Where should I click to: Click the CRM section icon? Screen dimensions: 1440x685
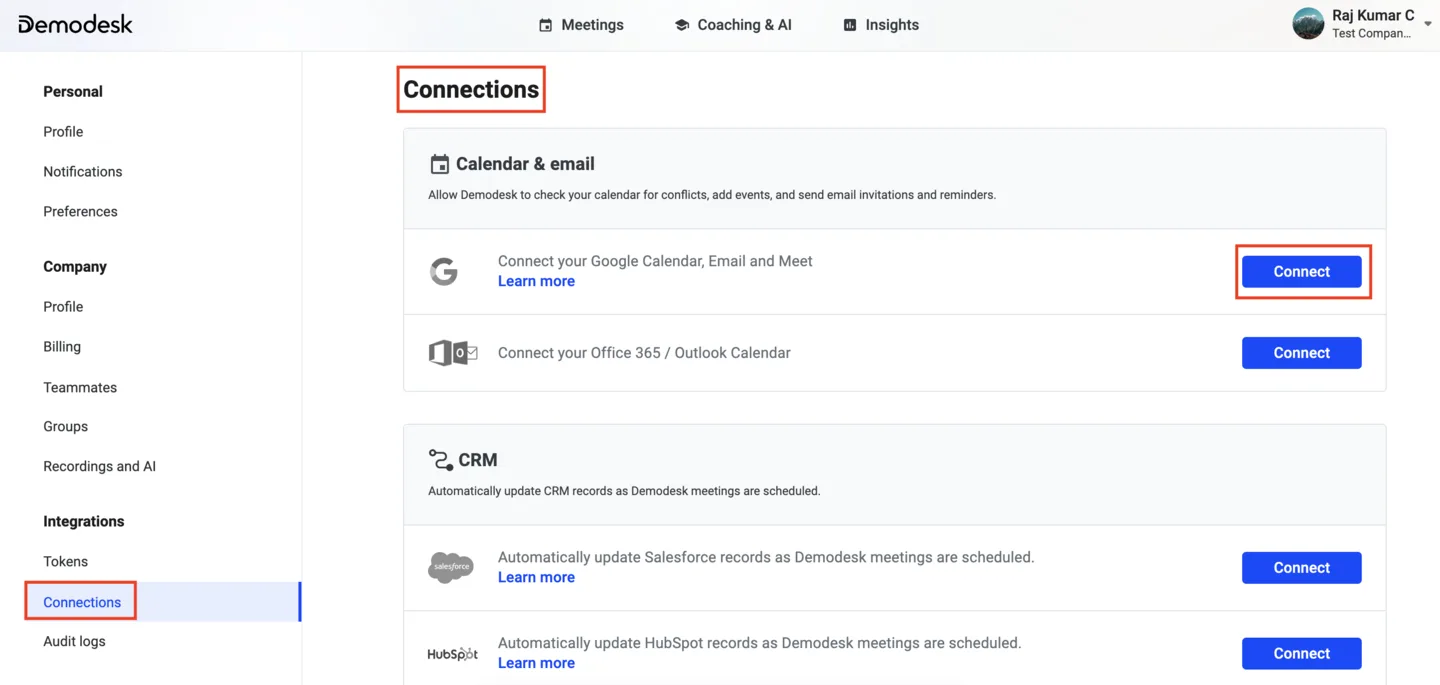(440, 460)
